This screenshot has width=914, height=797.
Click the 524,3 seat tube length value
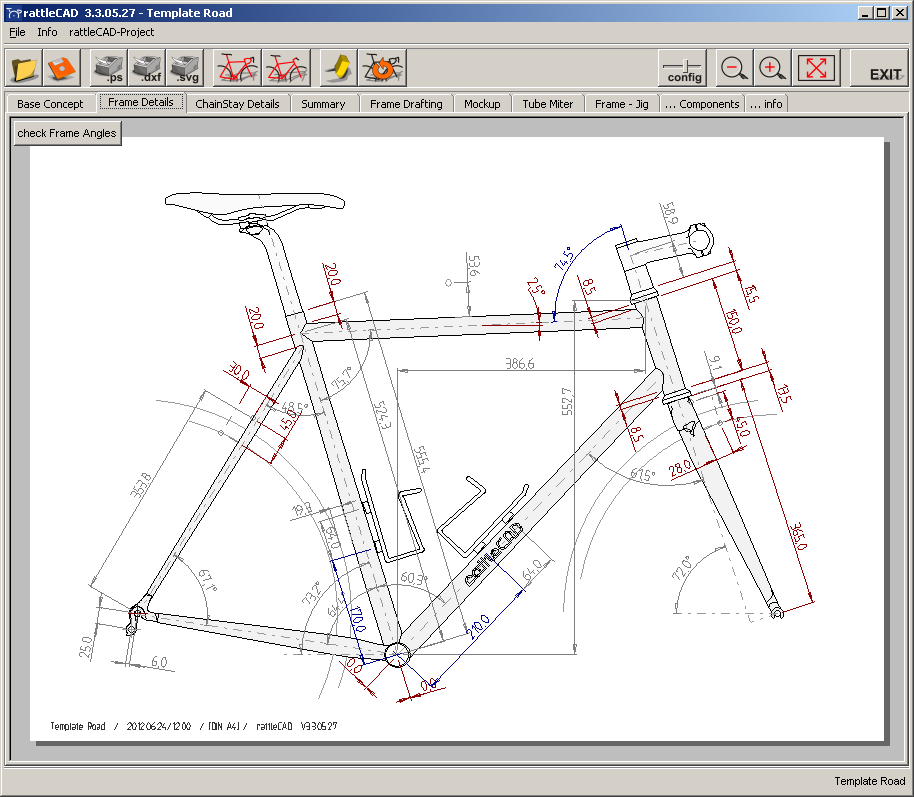[x=382, y=415]
